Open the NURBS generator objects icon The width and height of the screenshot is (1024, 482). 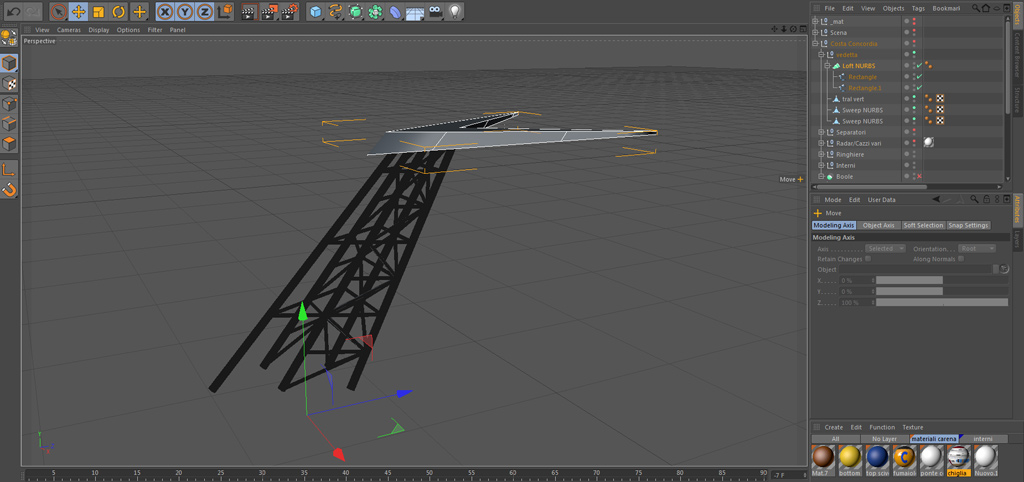[x=356, y=11]
